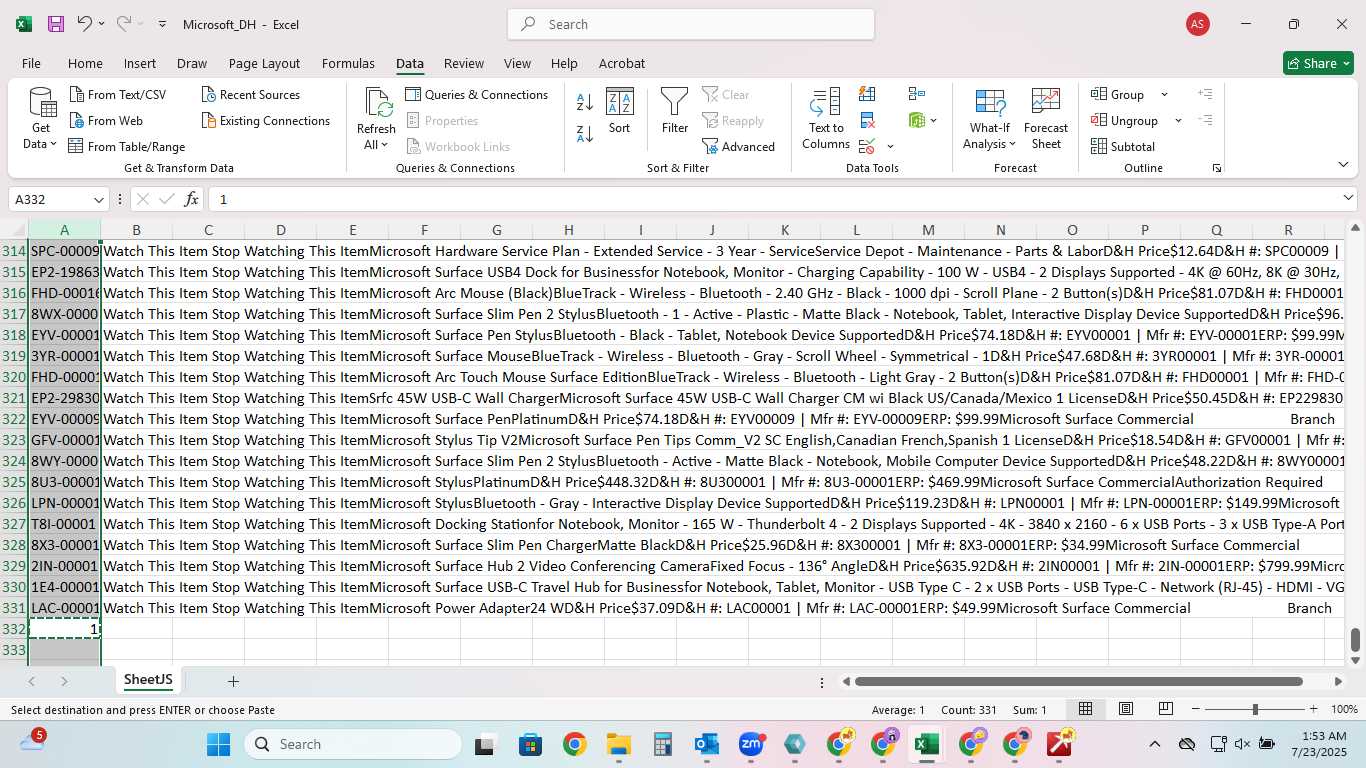This screenshot has height=768, width=1366.
Task: Expand the Refresh All dropdown arrow
Action: [385, 145]
